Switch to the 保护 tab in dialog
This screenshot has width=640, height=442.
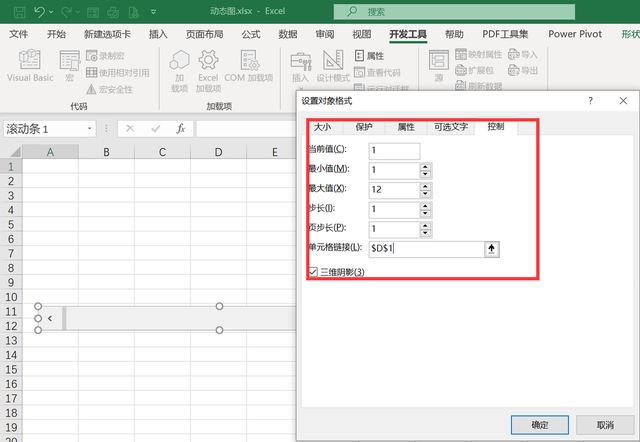click(x=364, y=127)
